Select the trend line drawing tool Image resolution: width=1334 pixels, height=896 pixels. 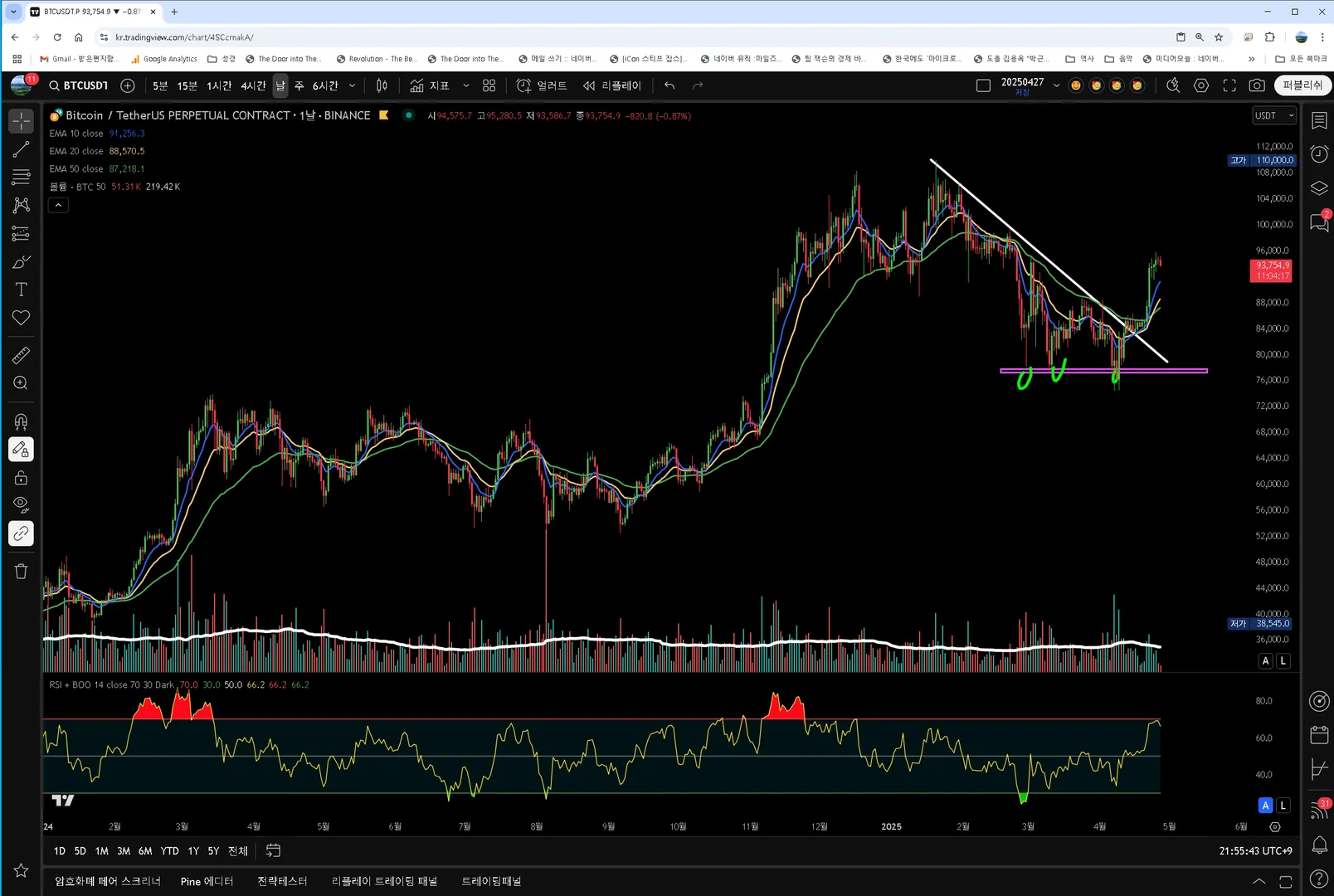pos(21,149)
